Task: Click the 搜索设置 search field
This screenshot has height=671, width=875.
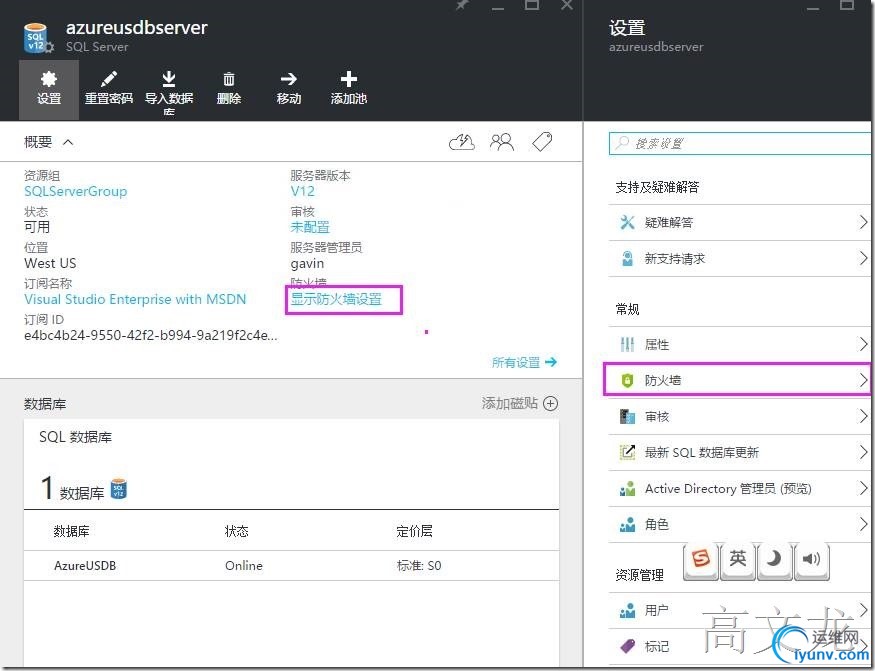Action: click(x=740, y=143)
